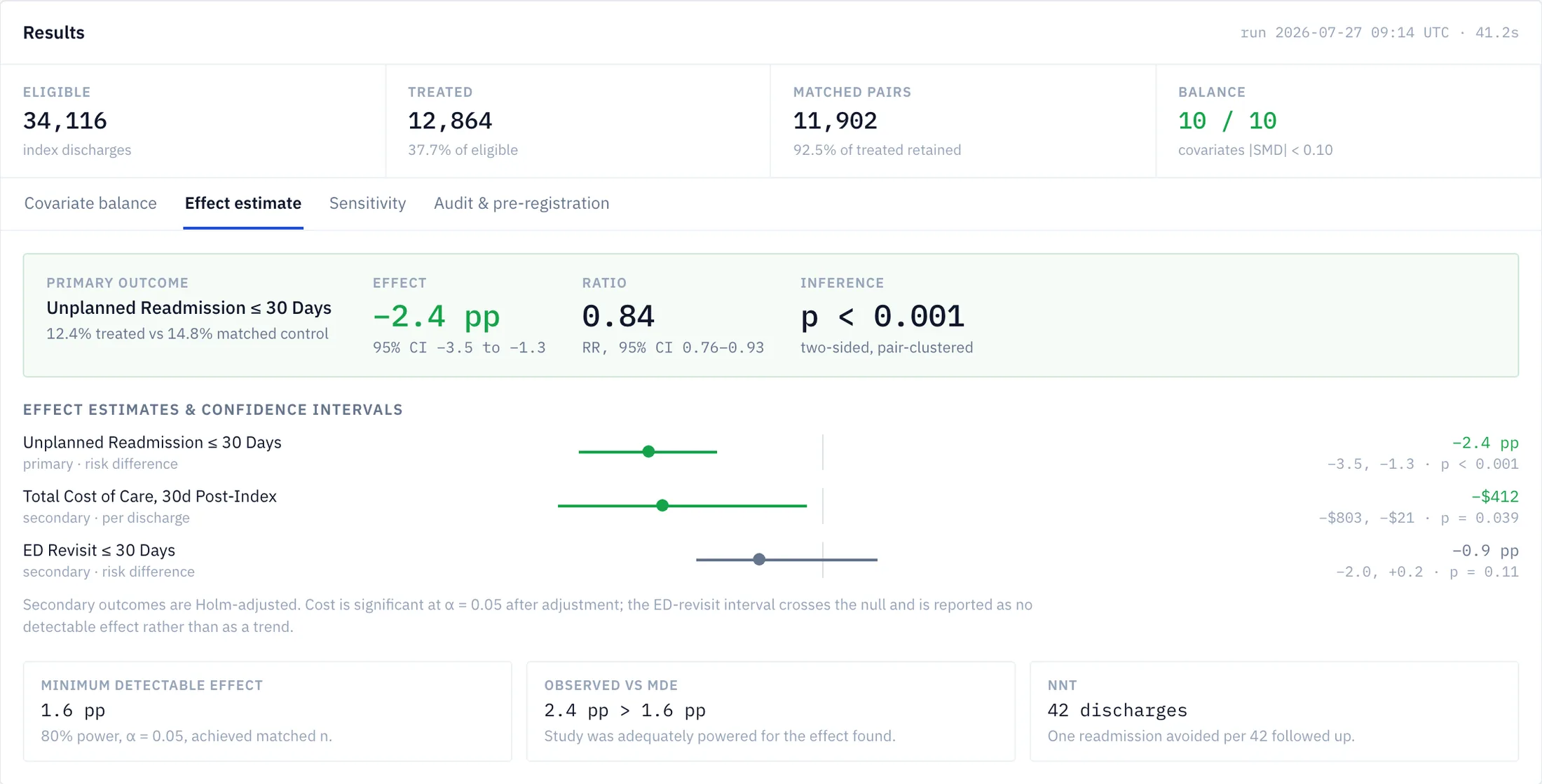Image resolution: width=1542 pixels, height=784 pixels.
Task: Click '95% CI −3.5 to −1.3' text
Action: pos(459,348)
